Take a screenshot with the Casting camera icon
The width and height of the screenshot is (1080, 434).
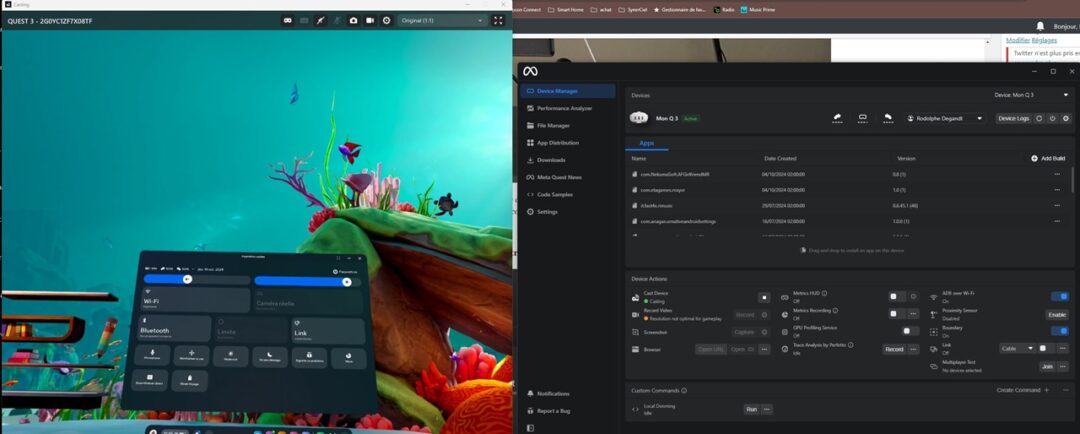coord(353,21)
